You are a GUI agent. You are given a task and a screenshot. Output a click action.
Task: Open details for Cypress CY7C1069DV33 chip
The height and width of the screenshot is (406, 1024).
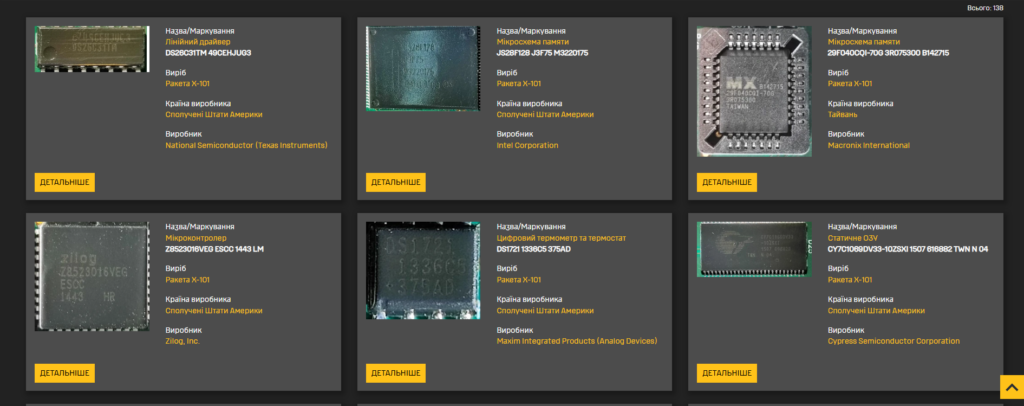pyautogui.click(x=727, y=373)
